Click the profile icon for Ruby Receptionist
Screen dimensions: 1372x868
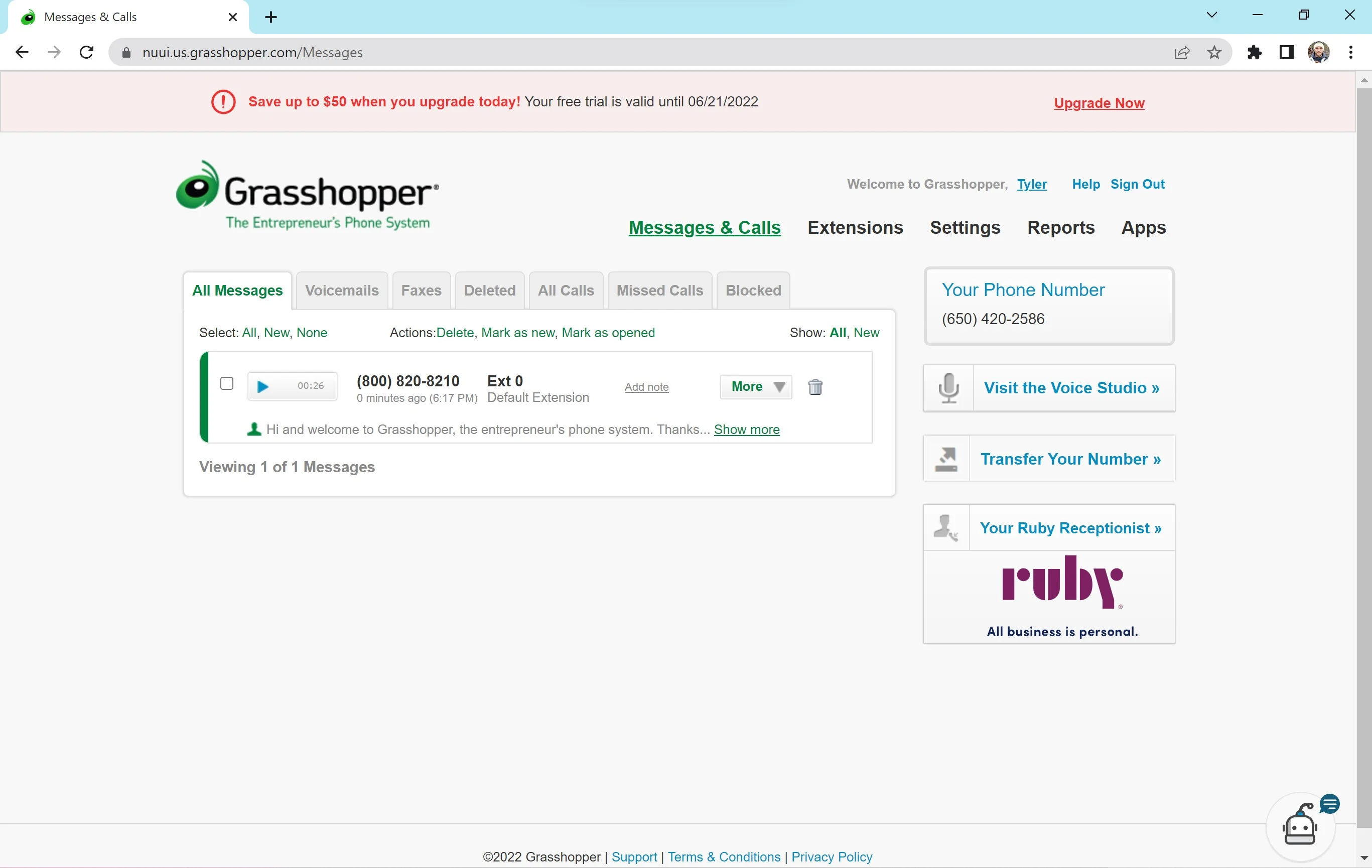click(945, 527)
